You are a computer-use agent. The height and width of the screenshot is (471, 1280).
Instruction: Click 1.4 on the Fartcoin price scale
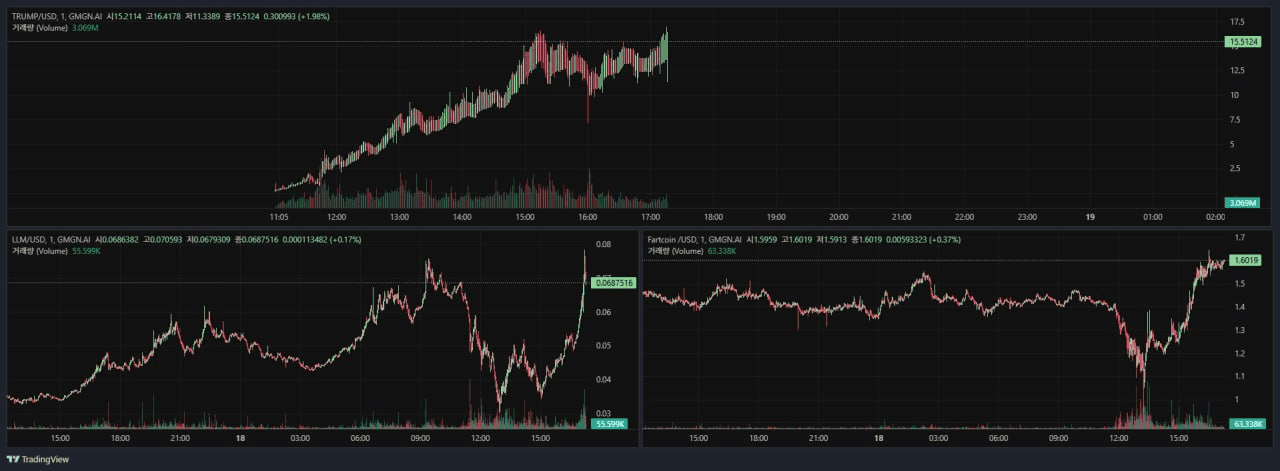click(x=1238, y=307)
